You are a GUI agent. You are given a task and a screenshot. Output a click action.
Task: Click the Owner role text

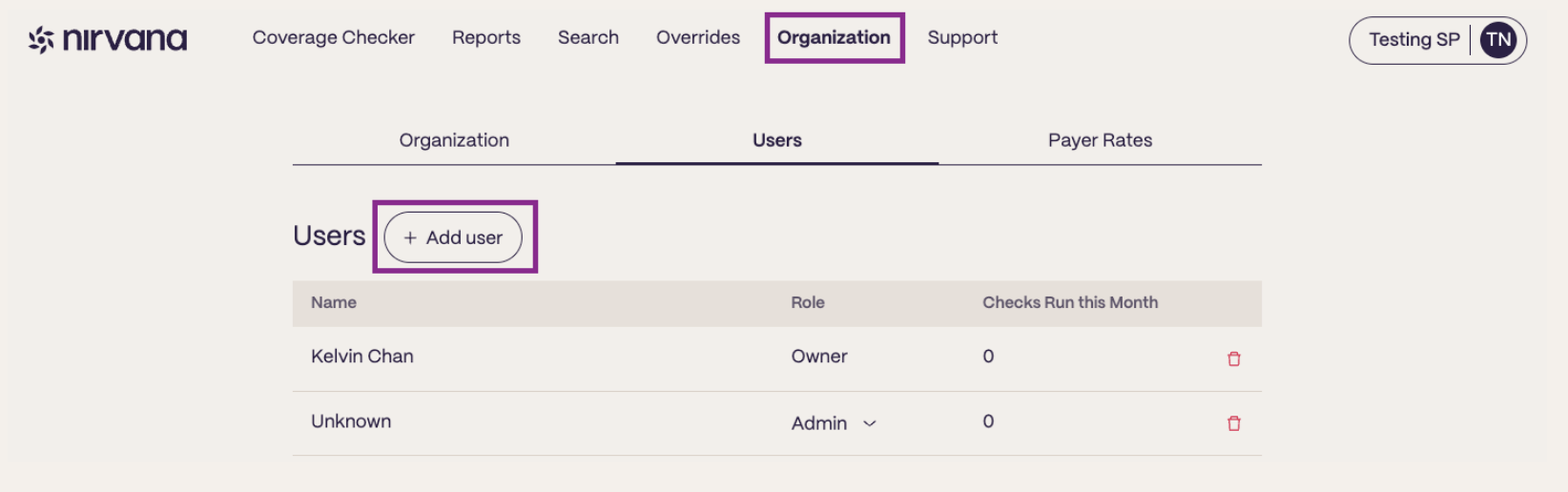point(819,356)
